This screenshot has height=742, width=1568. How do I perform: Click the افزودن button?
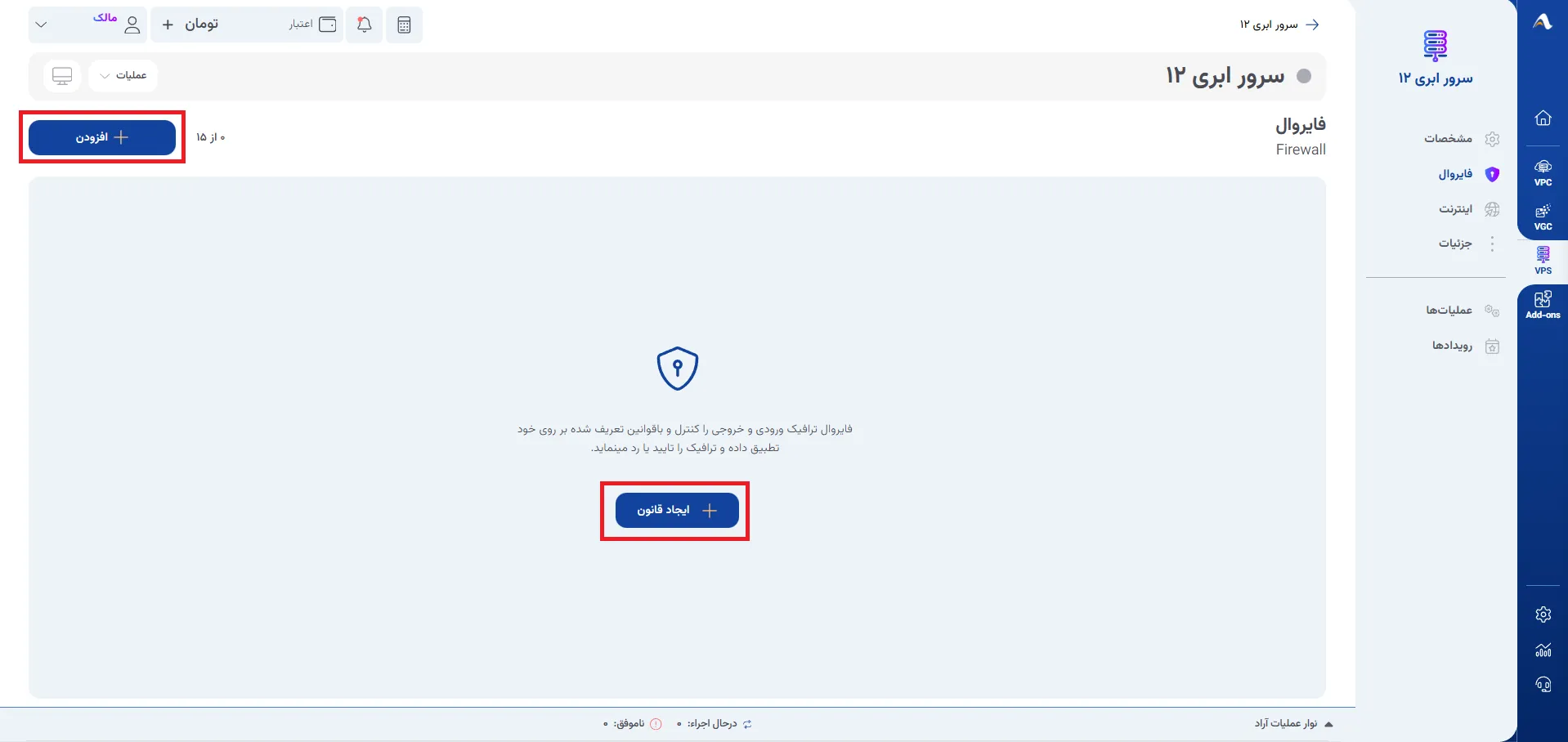coord(102,137)
